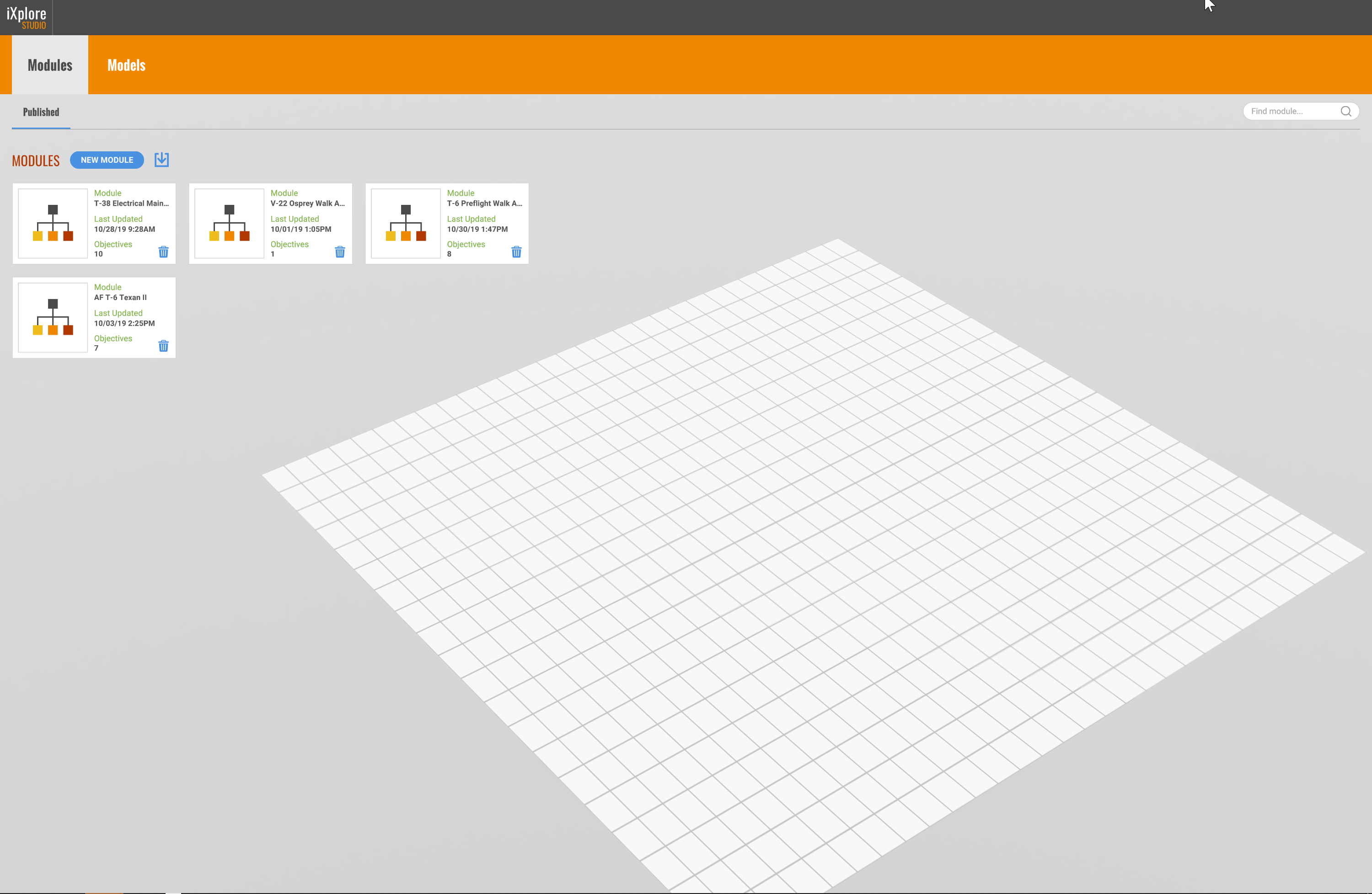Open T-6 Preflight Walk module thumbnail

pos(406,224)
